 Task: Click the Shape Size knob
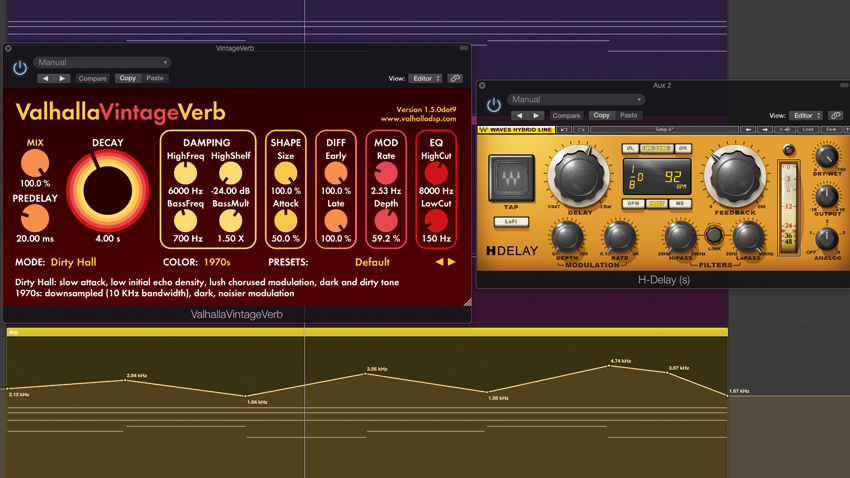pos(286,173)
